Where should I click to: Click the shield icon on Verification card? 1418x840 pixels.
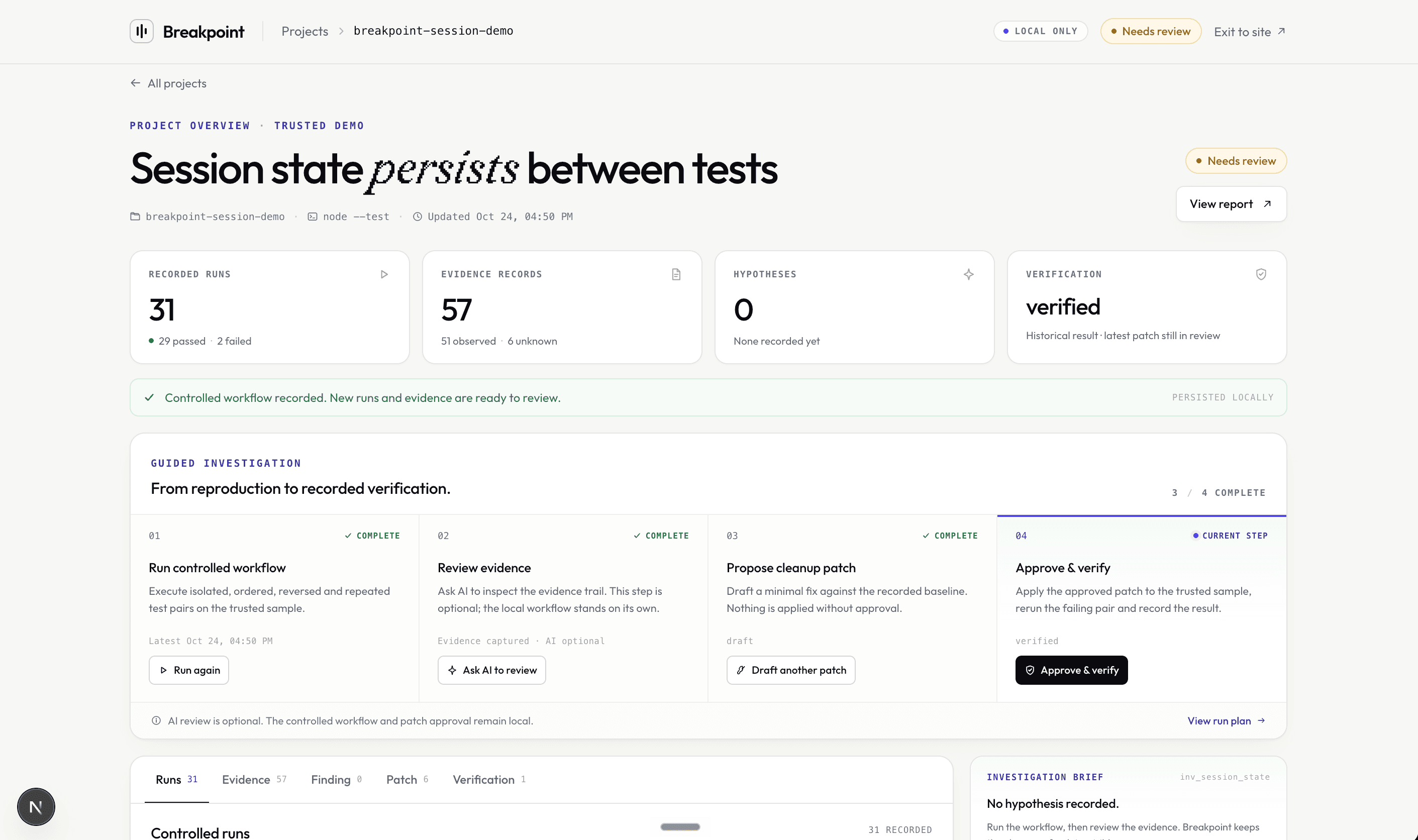point(1261,274)
